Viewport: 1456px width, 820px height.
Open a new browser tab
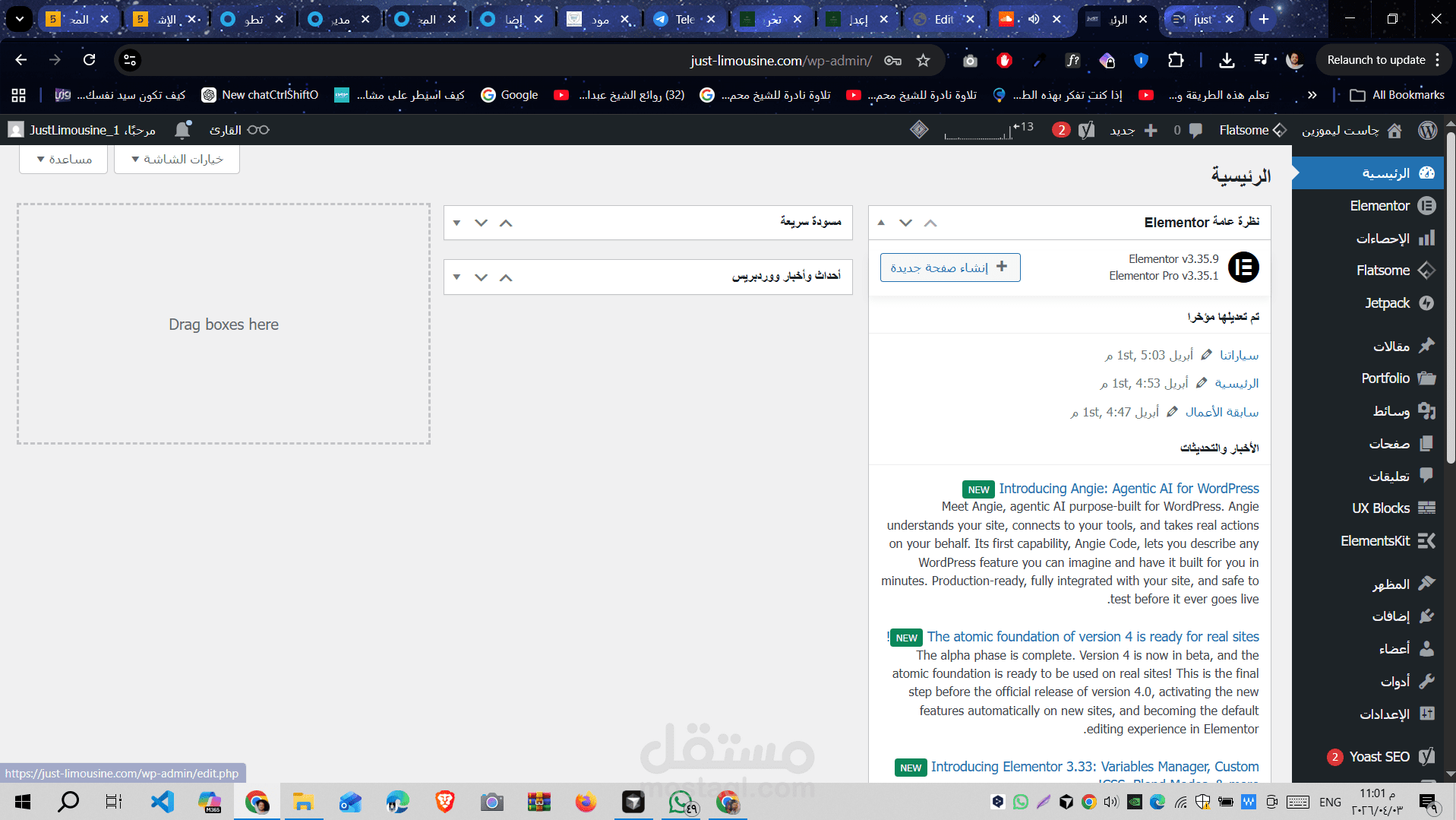click(x=1264, y=19)
